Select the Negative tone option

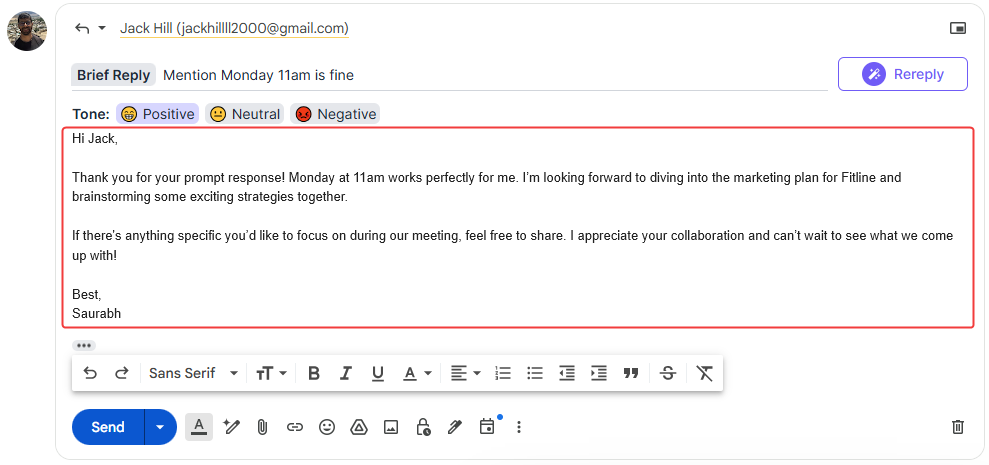click(335, 114)
